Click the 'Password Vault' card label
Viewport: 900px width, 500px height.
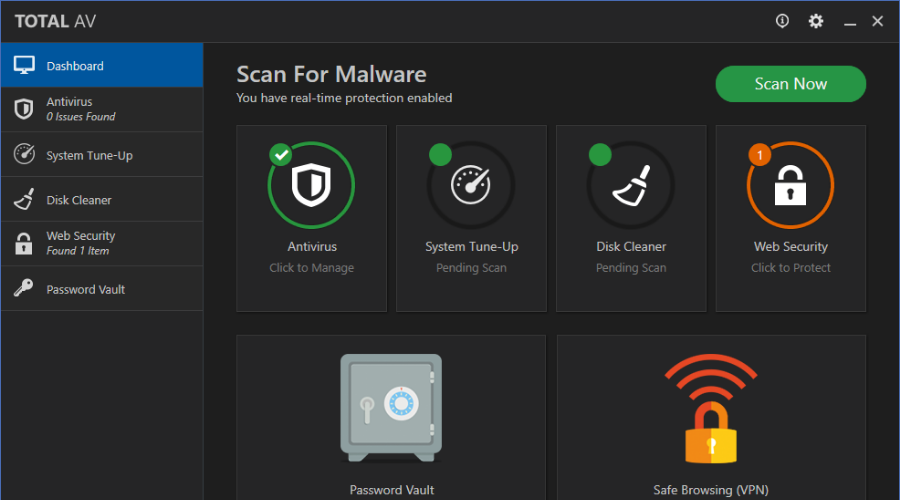pyautogui.click(x=391, y=490)
